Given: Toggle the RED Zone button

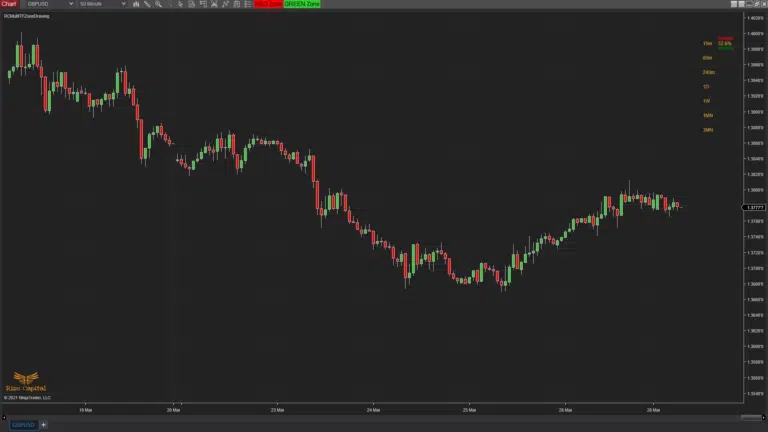Looking at the screenshot, I should coord(268,4).
